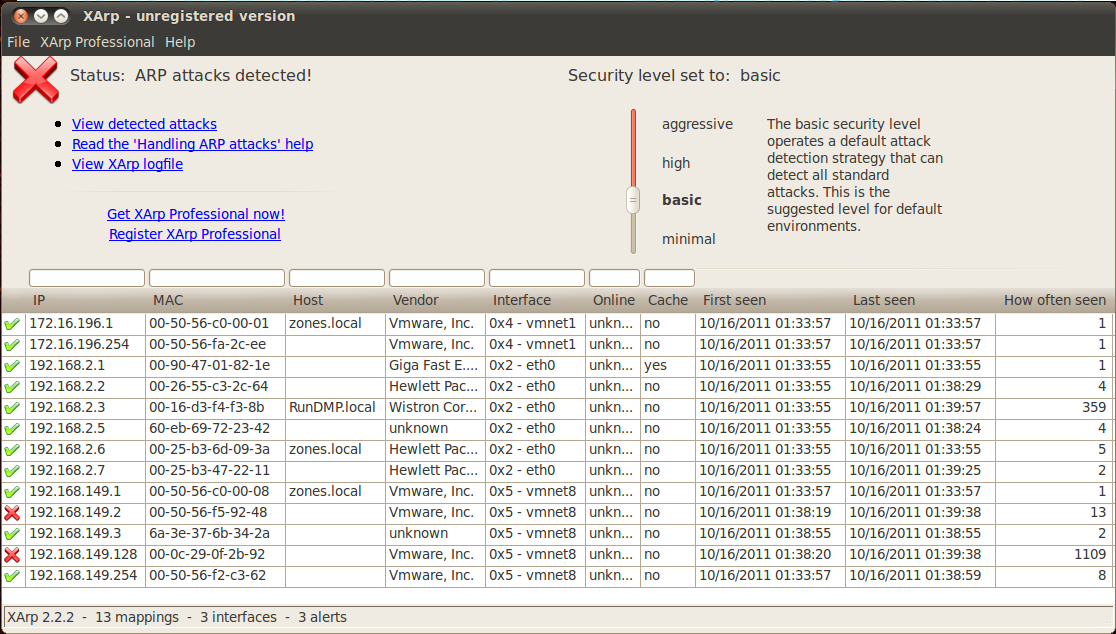Image resolution: width=1116 pixels, height=634 pixels.
Task: Click the red X icon beside 192.168.149.3
Action: [13, 533]
